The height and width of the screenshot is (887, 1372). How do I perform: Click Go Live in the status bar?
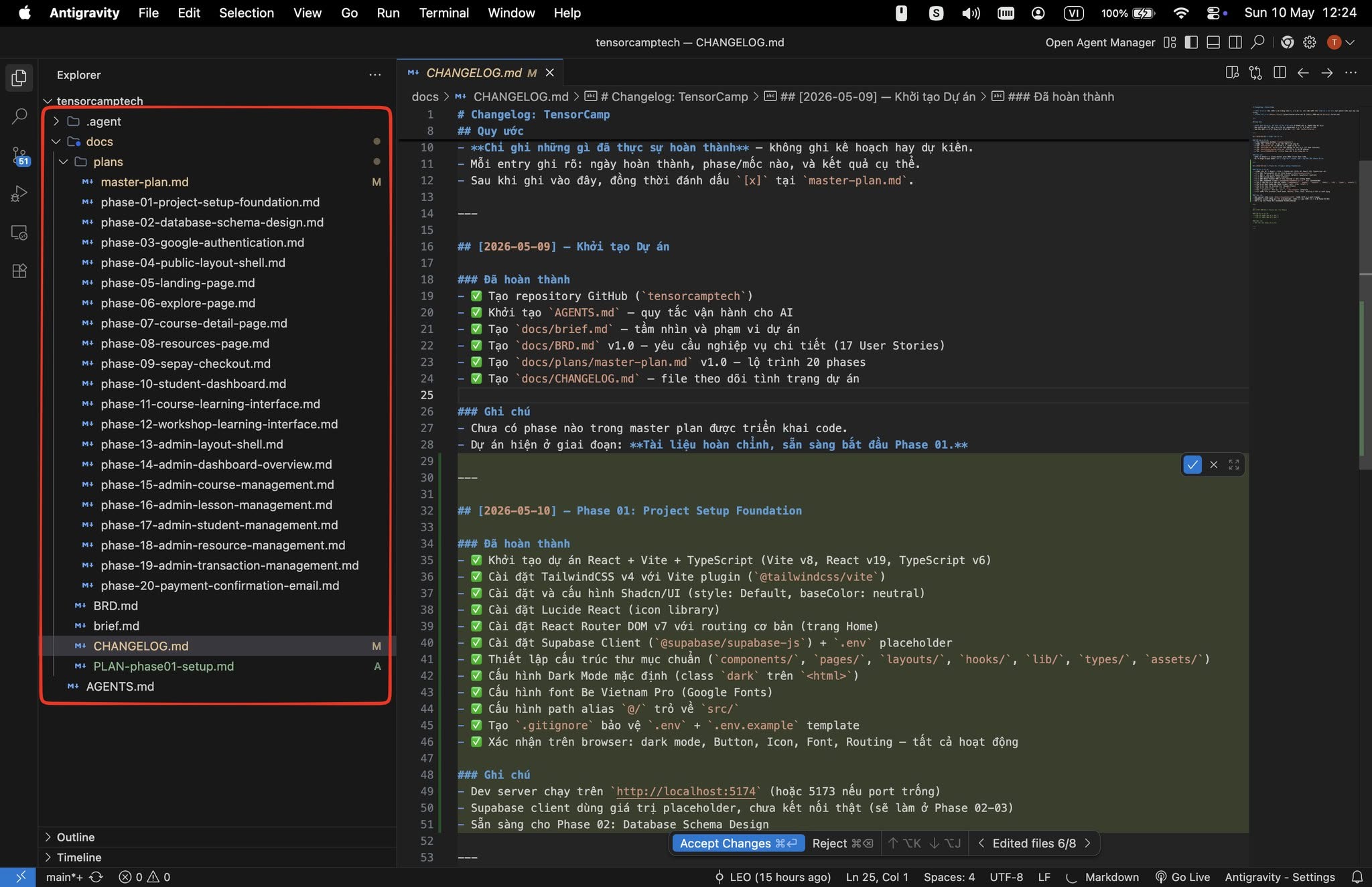(x=1182, y=877)
